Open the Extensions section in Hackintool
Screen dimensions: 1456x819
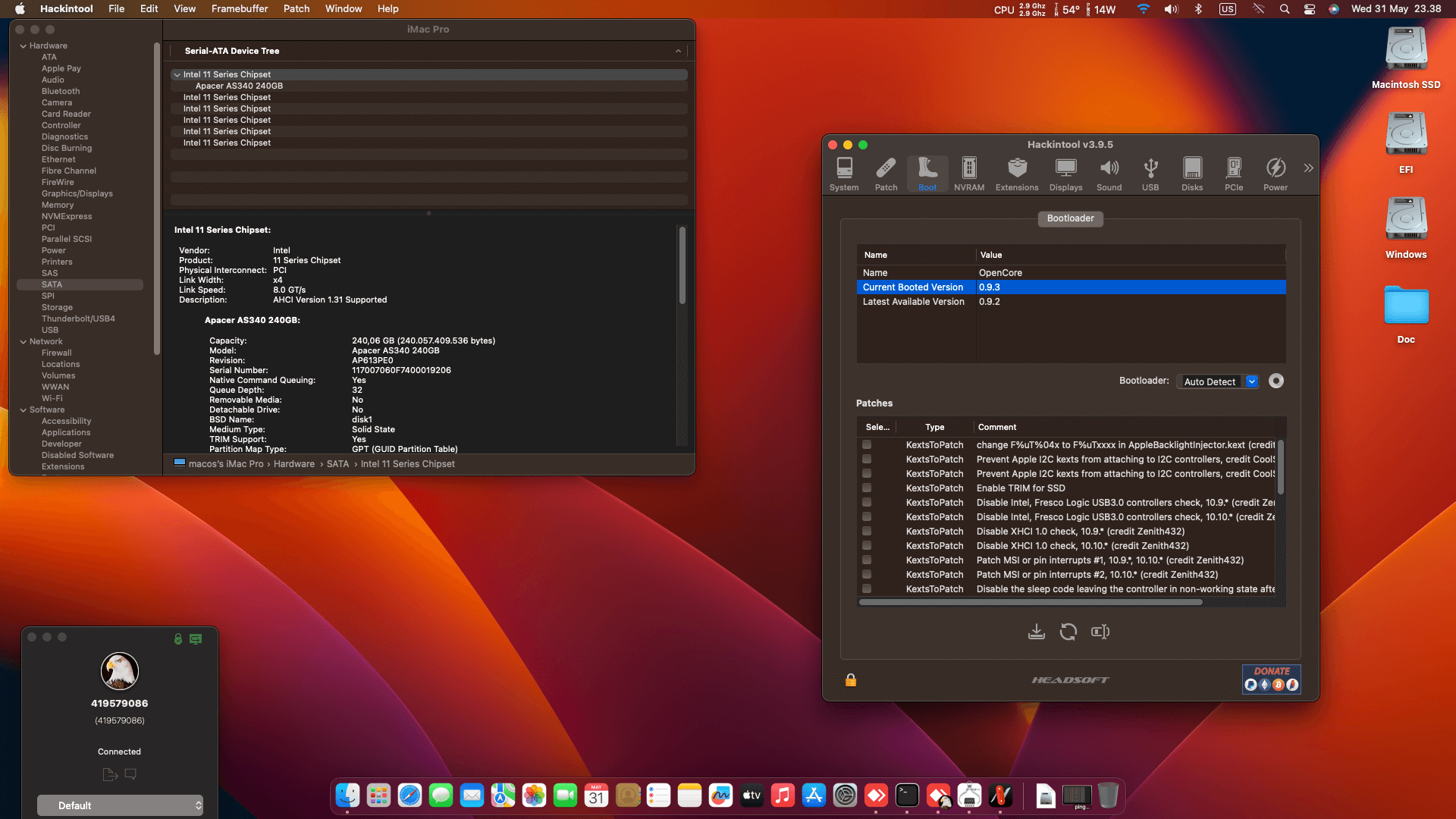pos(1017,173)
